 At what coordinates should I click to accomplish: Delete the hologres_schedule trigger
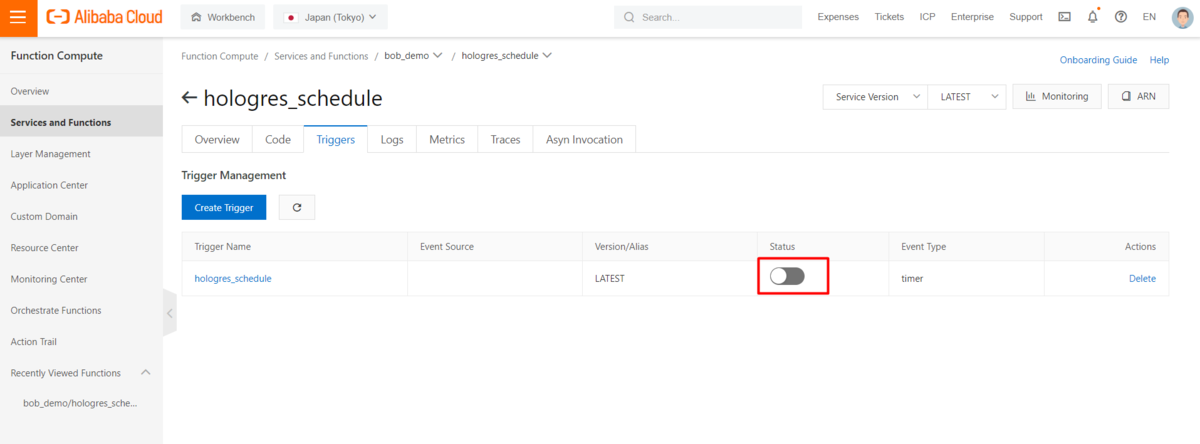click(1142, 278)
